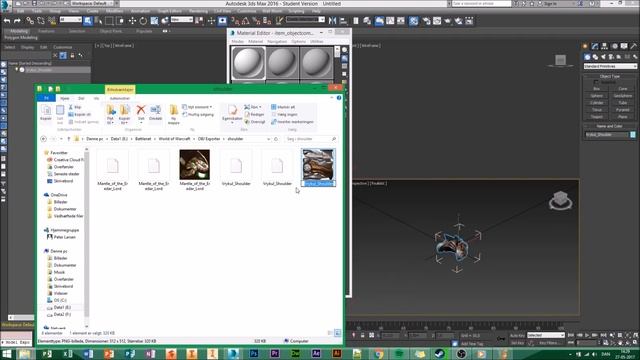Open the Workspace Default dropdown
640x360 pixels.
91,3
